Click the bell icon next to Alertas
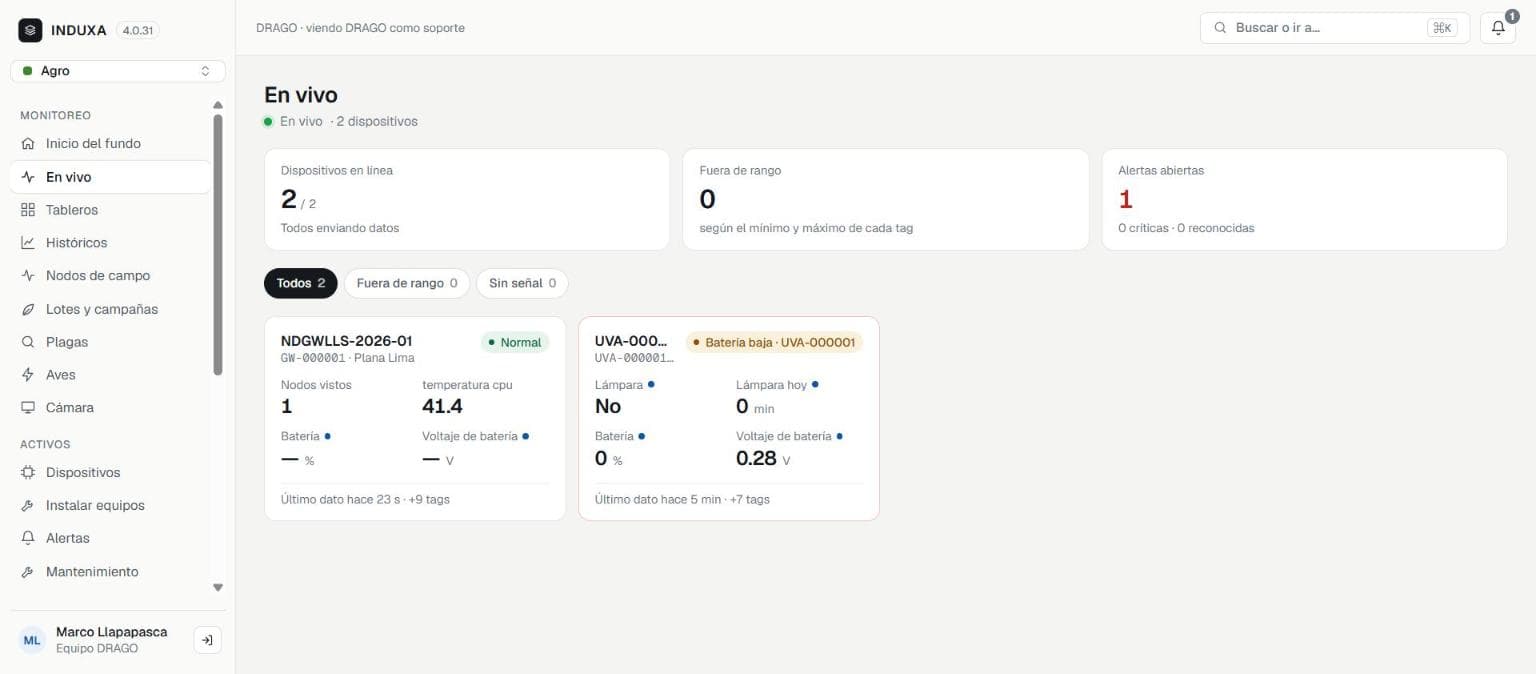 pos(28,538)
